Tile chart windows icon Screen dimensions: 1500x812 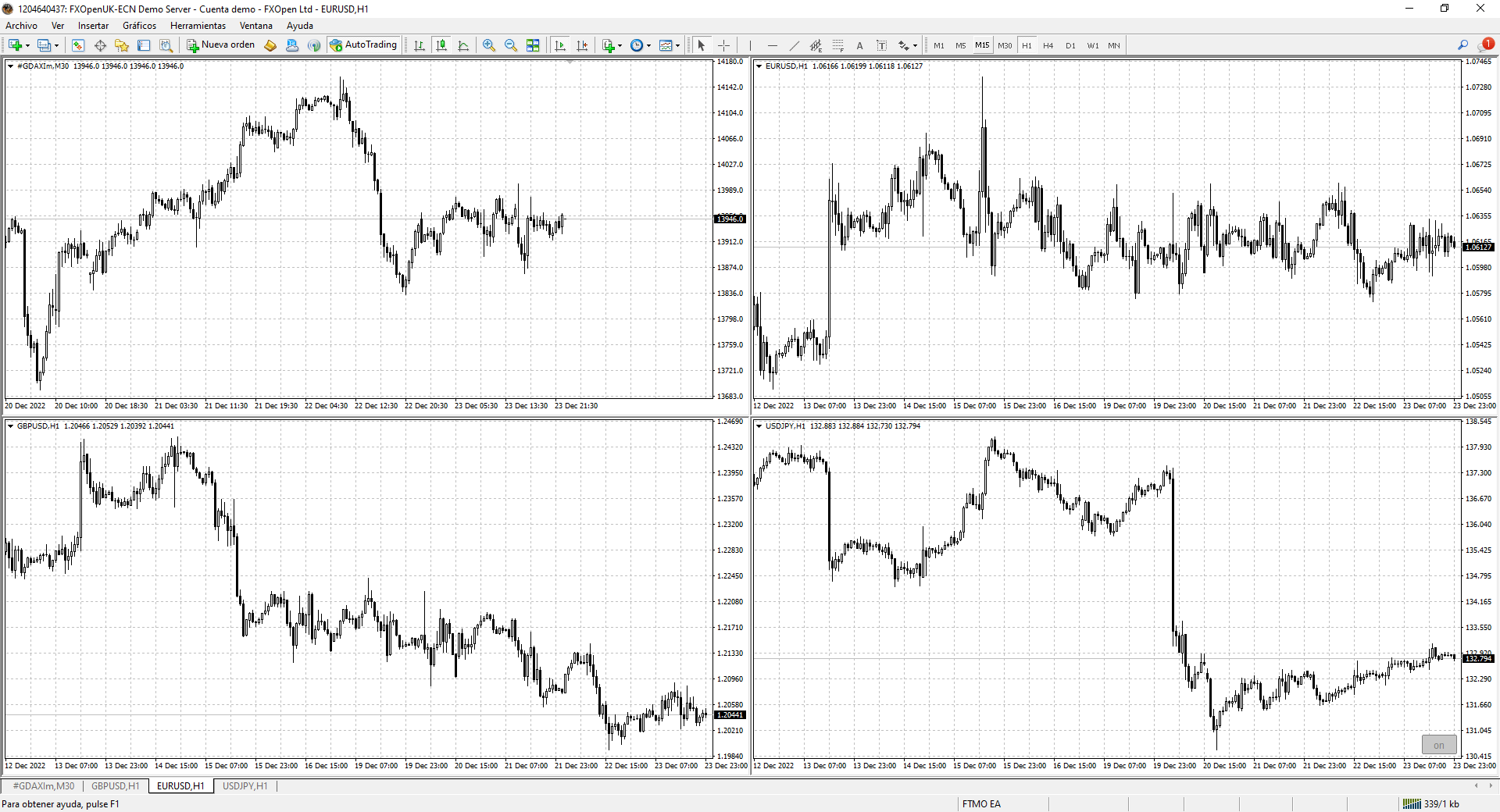(533, 45)
